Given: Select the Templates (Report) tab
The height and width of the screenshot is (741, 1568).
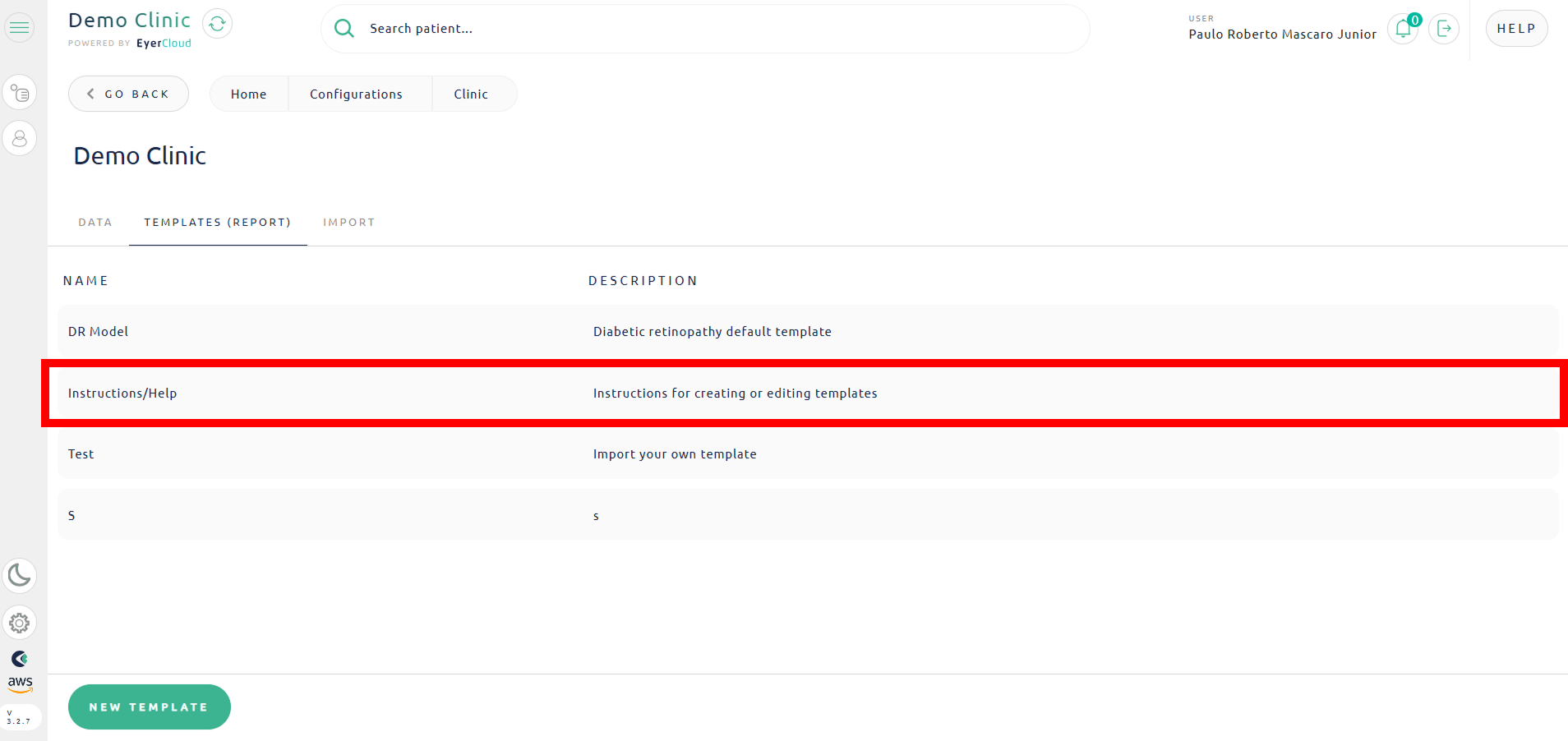Looking at the screenshot, I should 218,223.
